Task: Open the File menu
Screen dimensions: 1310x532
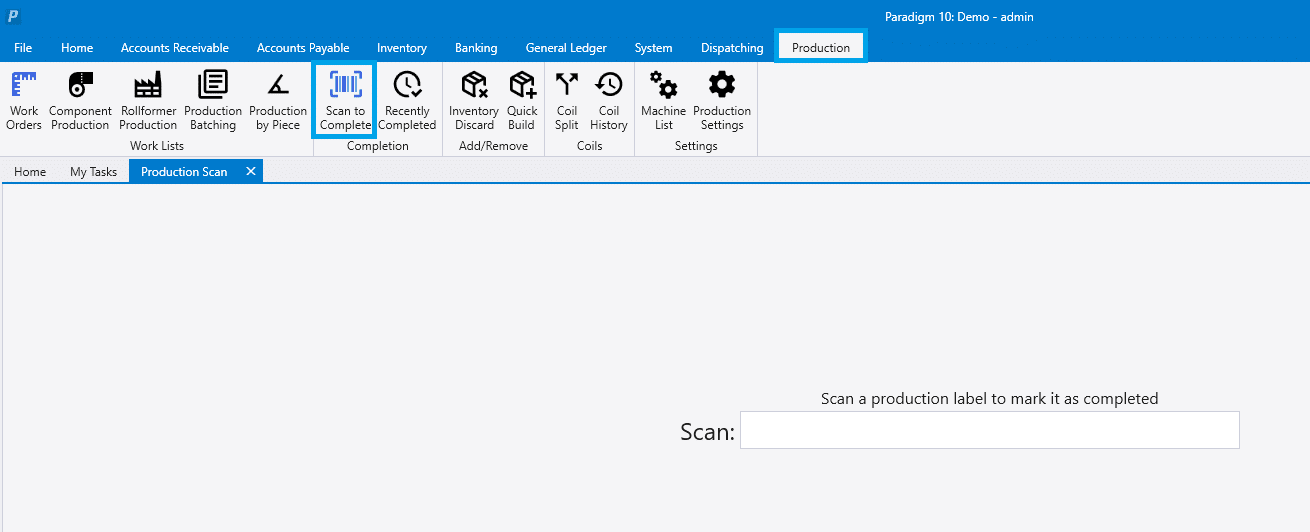Action: pyautogui.click(x=23, y=48)
